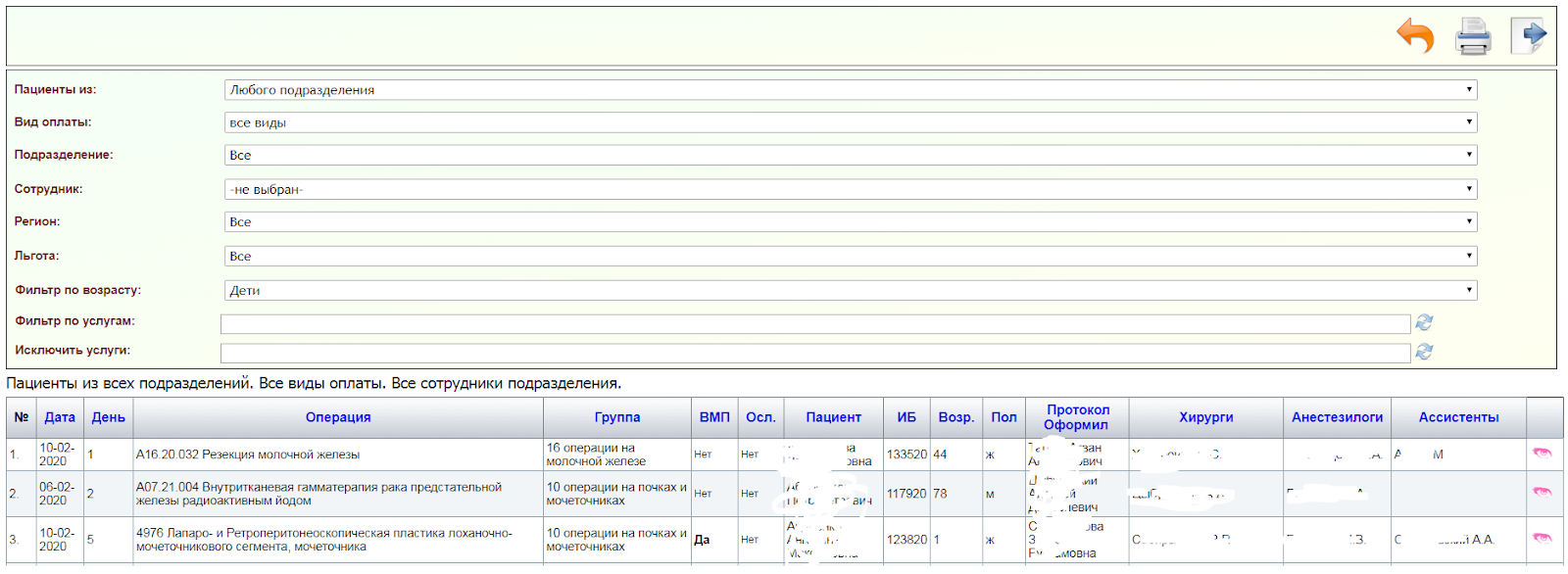Refresh the 'Исключить услуги' field
This screenshot has height=574, width=1568.
[x=1424, y=352]
